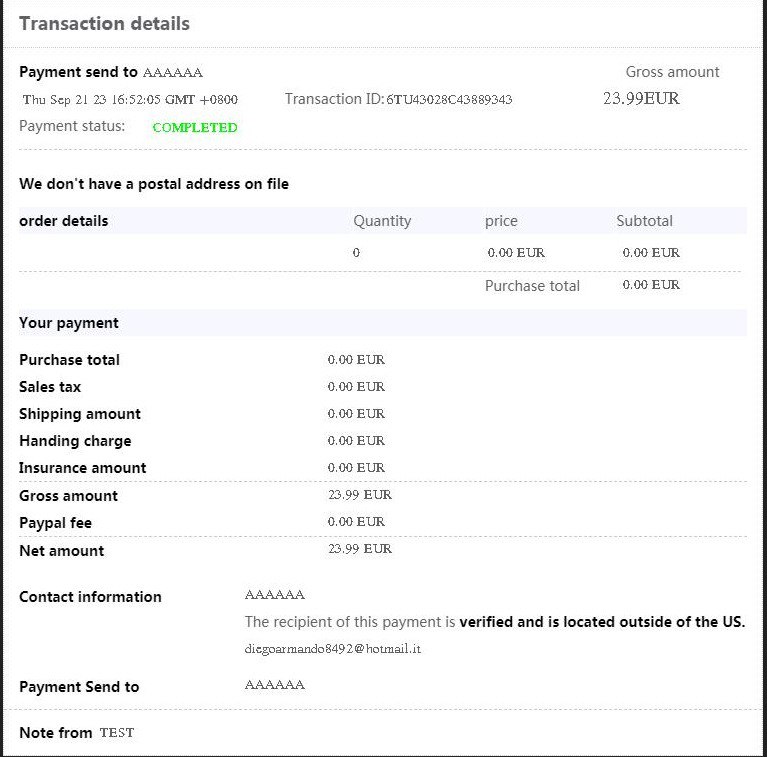767x757 pixels.
Task: Click the Transaction details heading
Action: (104, 23)
